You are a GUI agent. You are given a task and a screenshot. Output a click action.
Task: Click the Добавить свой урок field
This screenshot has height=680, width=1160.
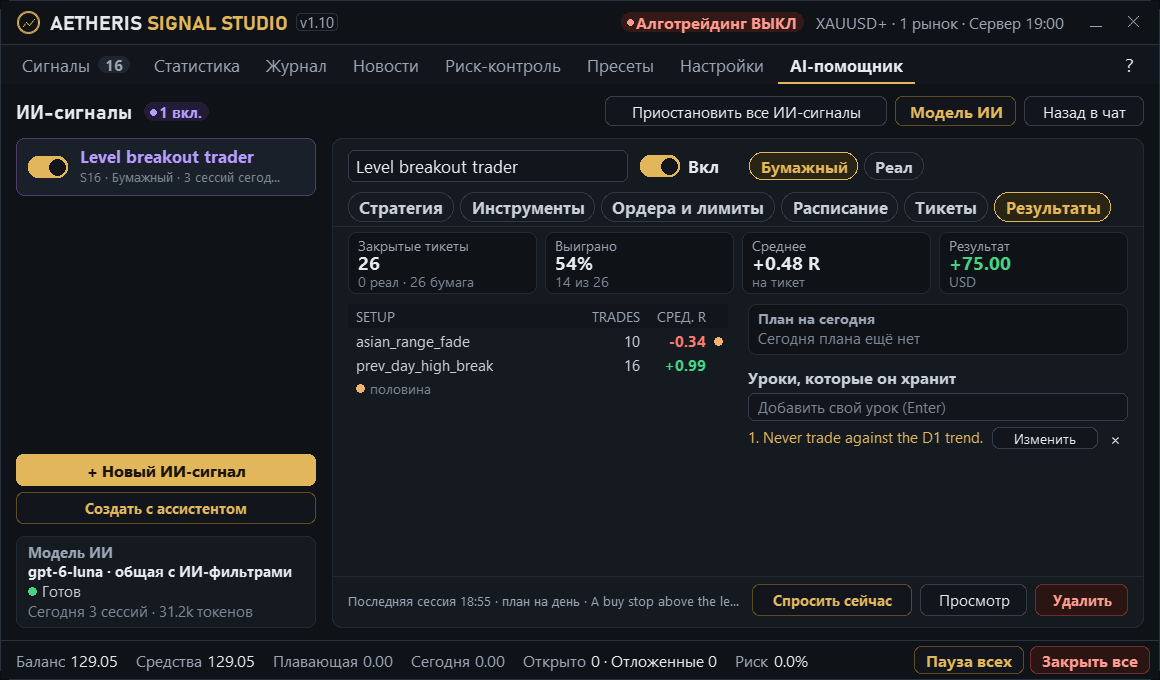click(937, 408)
